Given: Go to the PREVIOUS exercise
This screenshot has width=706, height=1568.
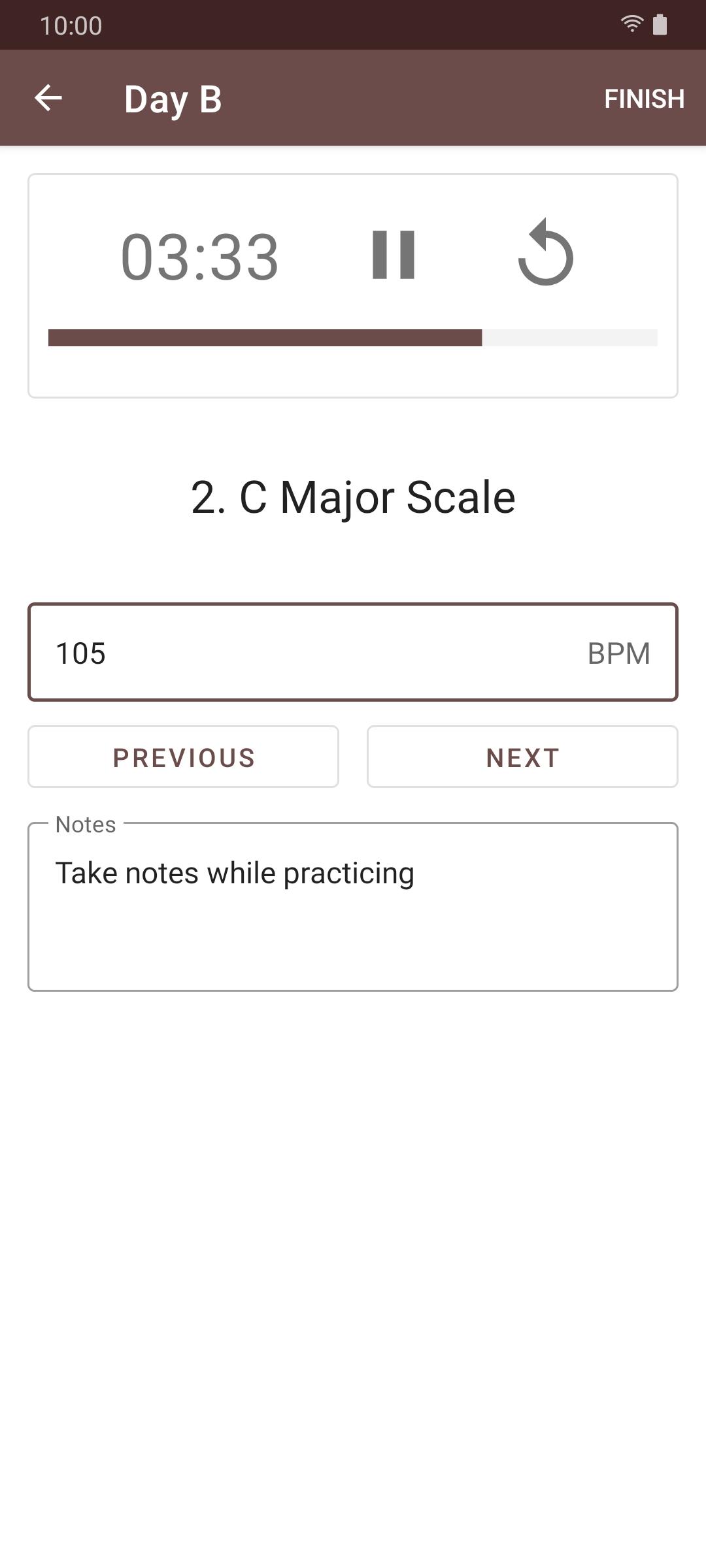Looking at the screenshot, I should [183, 757].
